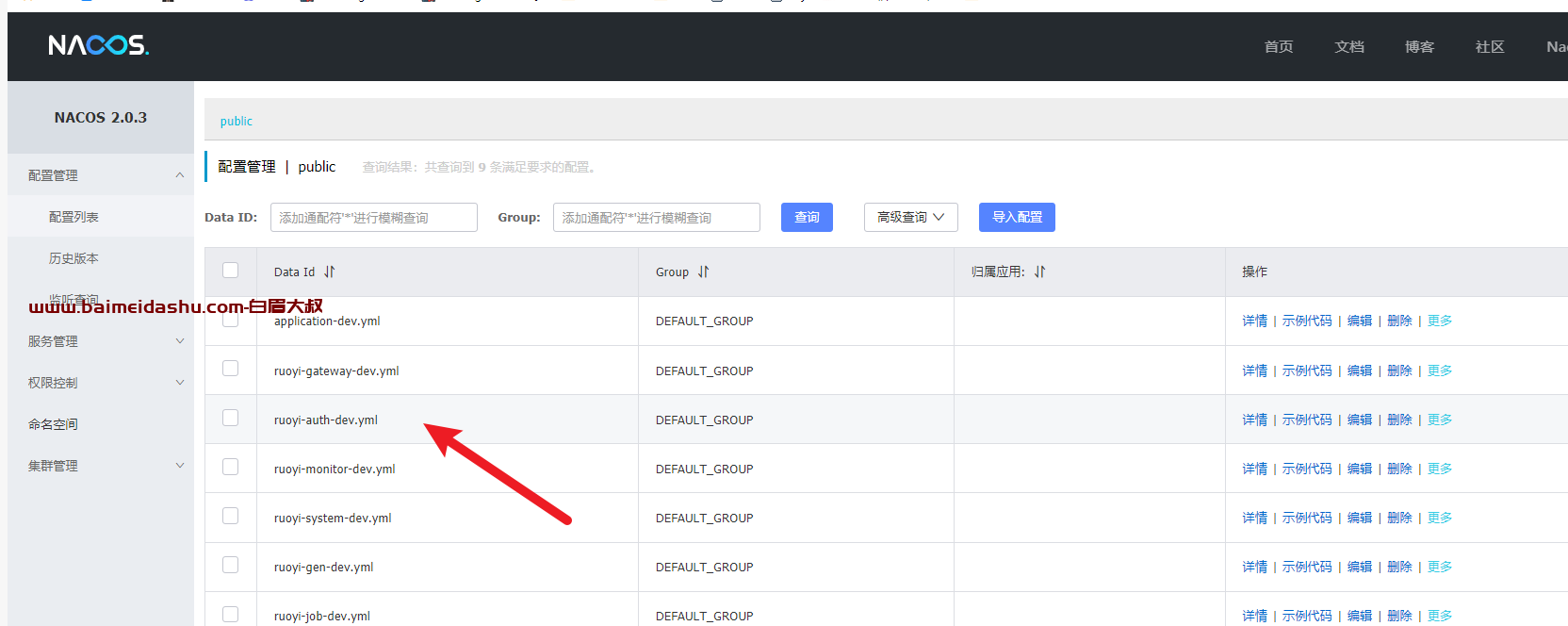The width and height of the screenshot is (1568, 626).
Task: Open 社区 in top navigation
Action: (x=1490, y=46)
